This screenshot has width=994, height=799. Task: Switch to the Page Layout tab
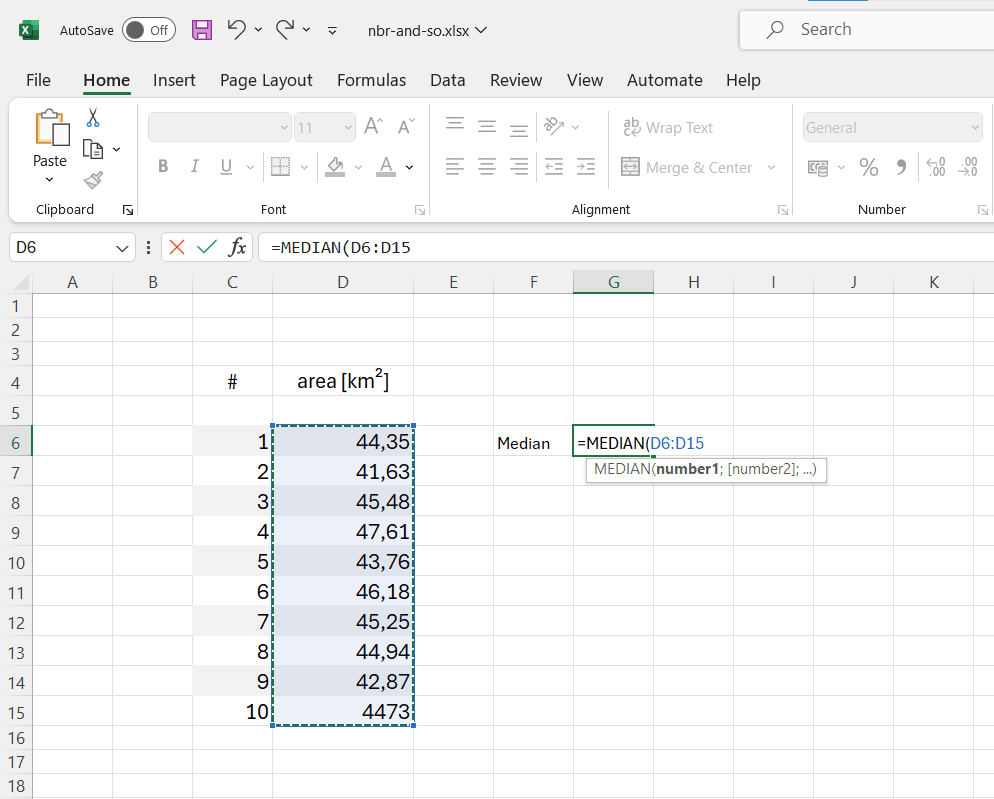pyautogui.click(x=266, y=80)
